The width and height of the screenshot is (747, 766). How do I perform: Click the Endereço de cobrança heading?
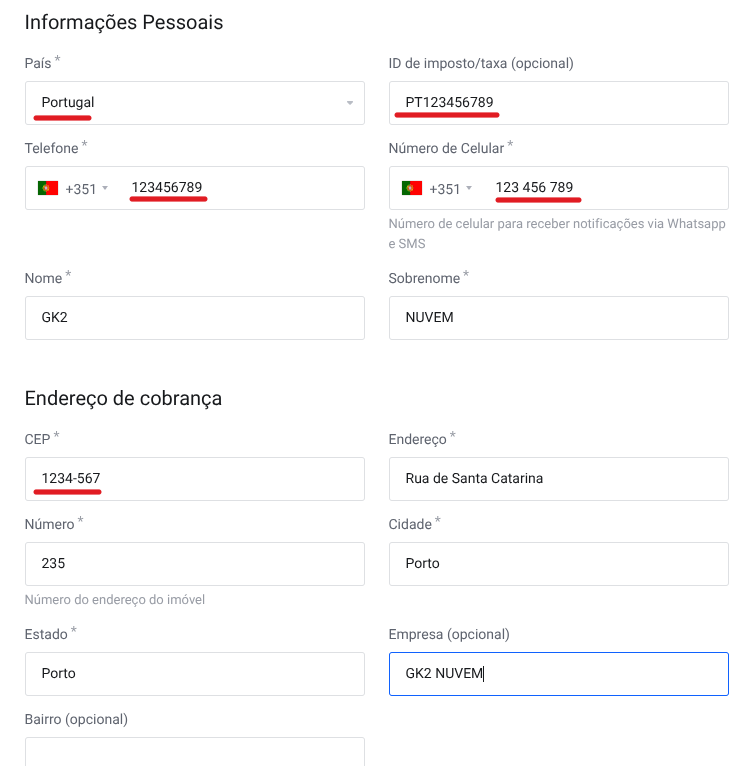(123, 398)
